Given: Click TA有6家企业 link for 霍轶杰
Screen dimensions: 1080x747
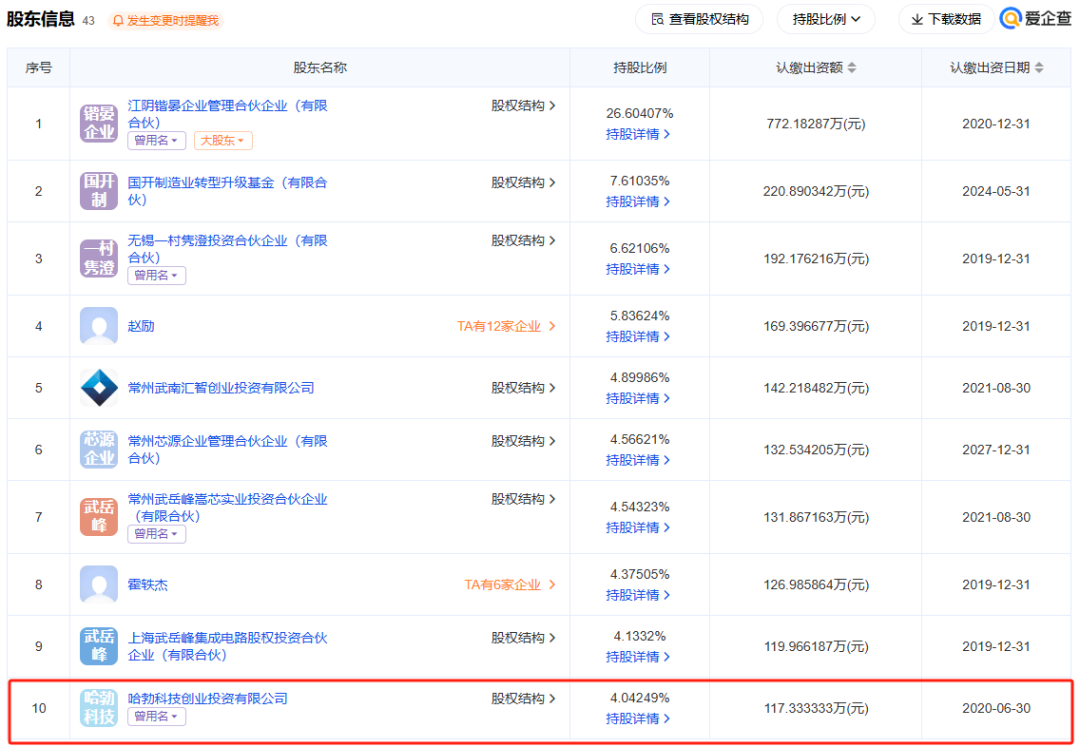Looking at the screenshot, I should click(510, 585).
